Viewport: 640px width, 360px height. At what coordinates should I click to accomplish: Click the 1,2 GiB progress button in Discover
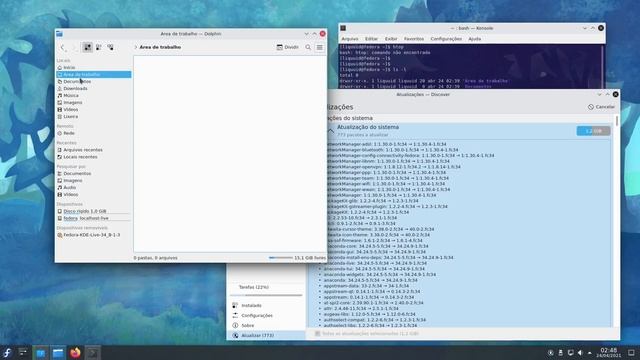[593, 131]
